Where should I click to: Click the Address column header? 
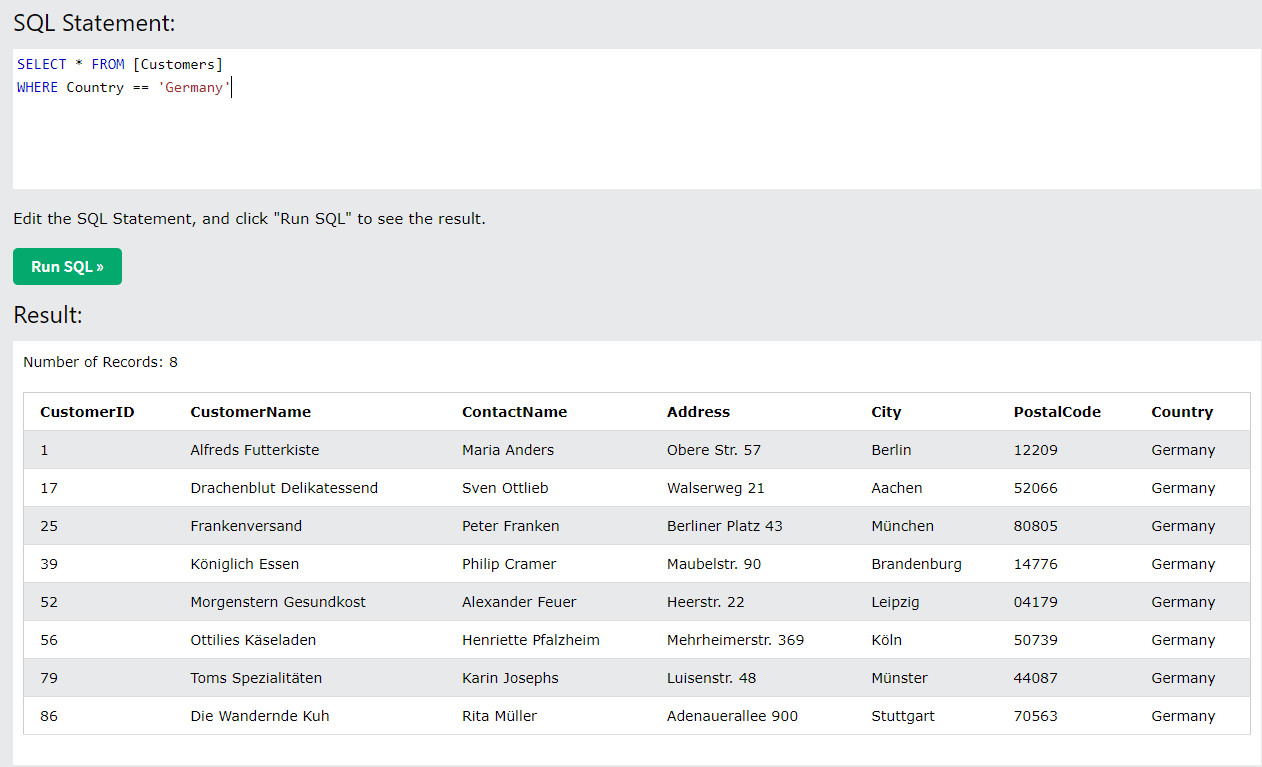pyautogui.click(x=698, y=412)
